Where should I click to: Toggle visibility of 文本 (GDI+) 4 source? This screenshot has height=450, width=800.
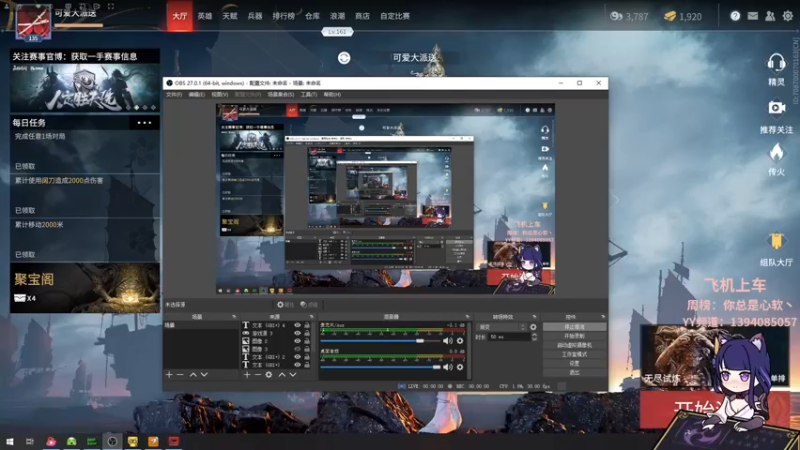click(x=297, y=325)
